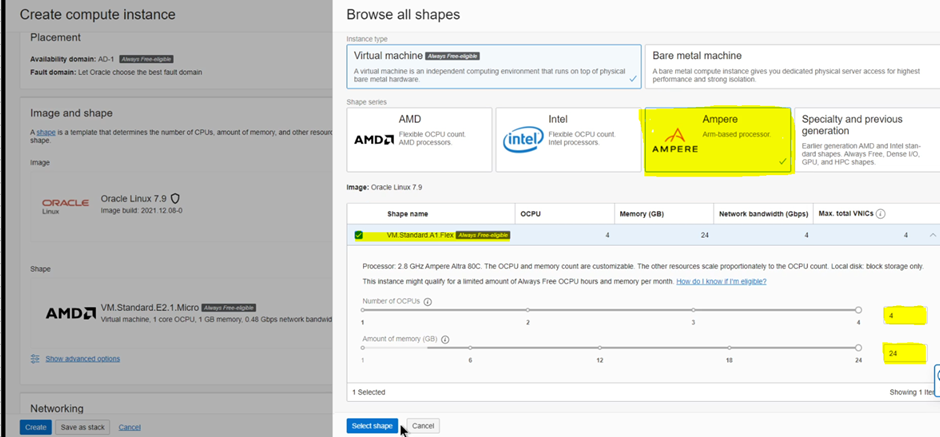940x437 pixels.
Task: Click the memory input field showing 24
Action: tap(905, 354)
